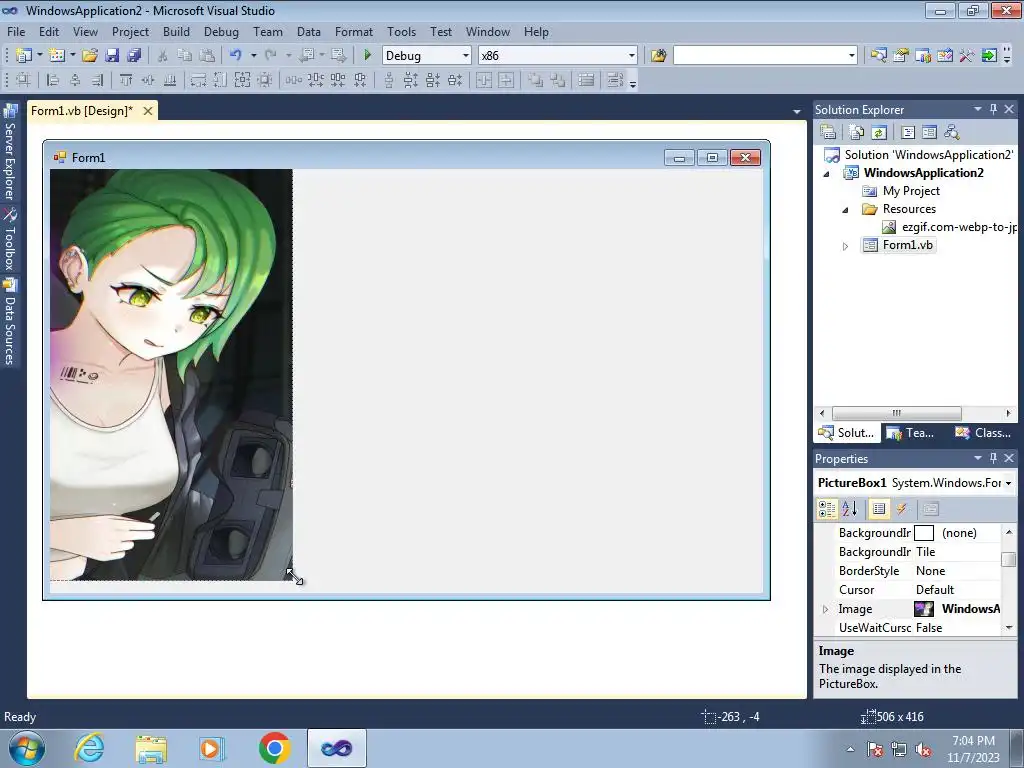Open the Debug menu
Viewport: 1024px width, 768px height.
coord(221,31)
